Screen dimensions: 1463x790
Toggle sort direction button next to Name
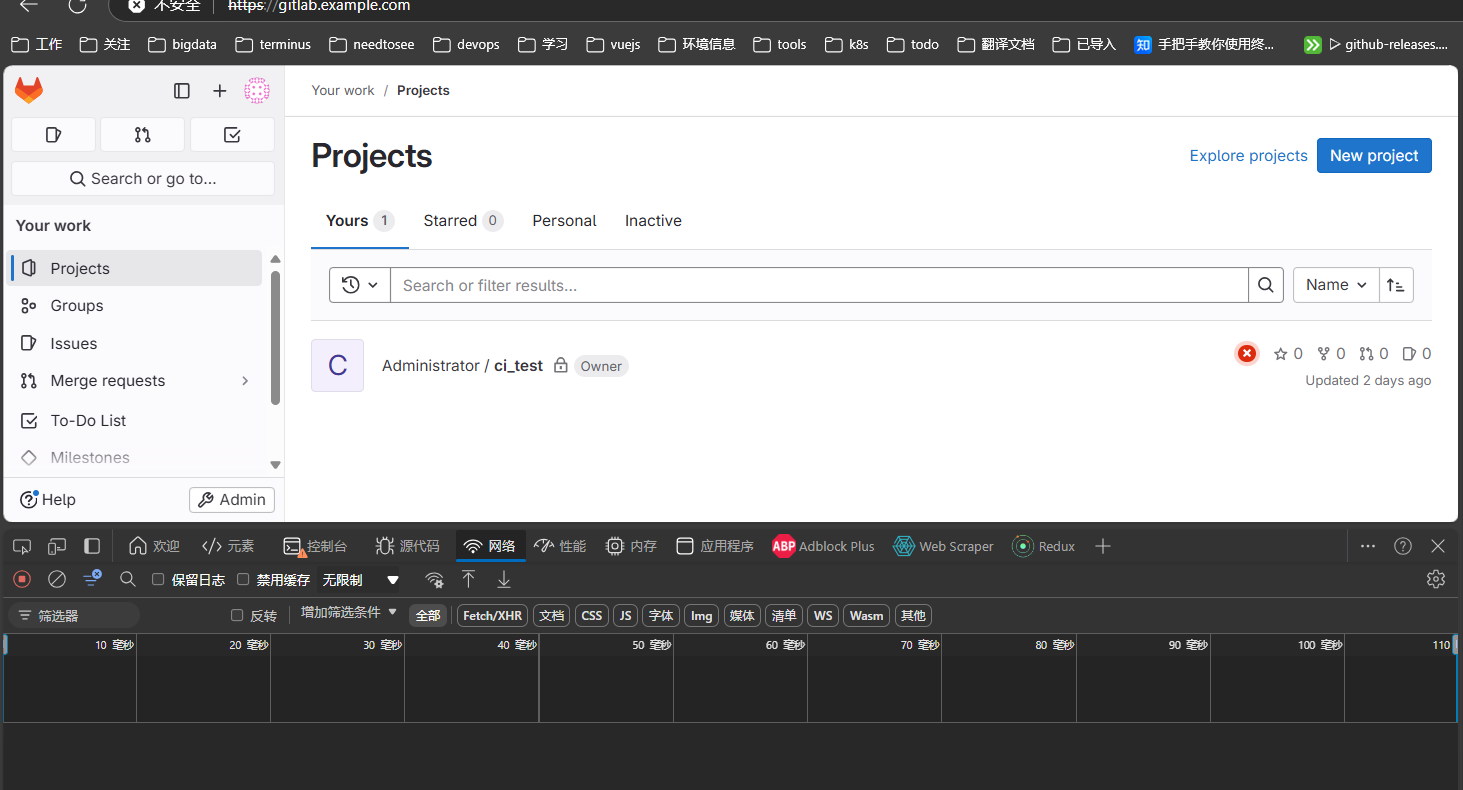(x=1396, y=285)
